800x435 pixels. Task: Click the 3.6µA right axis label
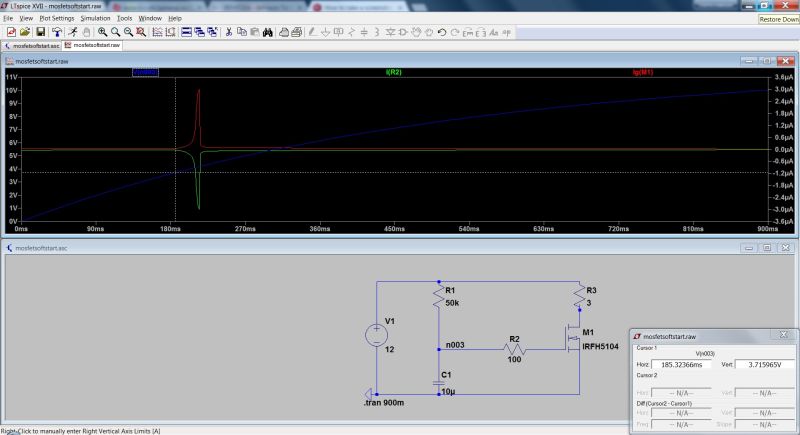coord(784,77)
